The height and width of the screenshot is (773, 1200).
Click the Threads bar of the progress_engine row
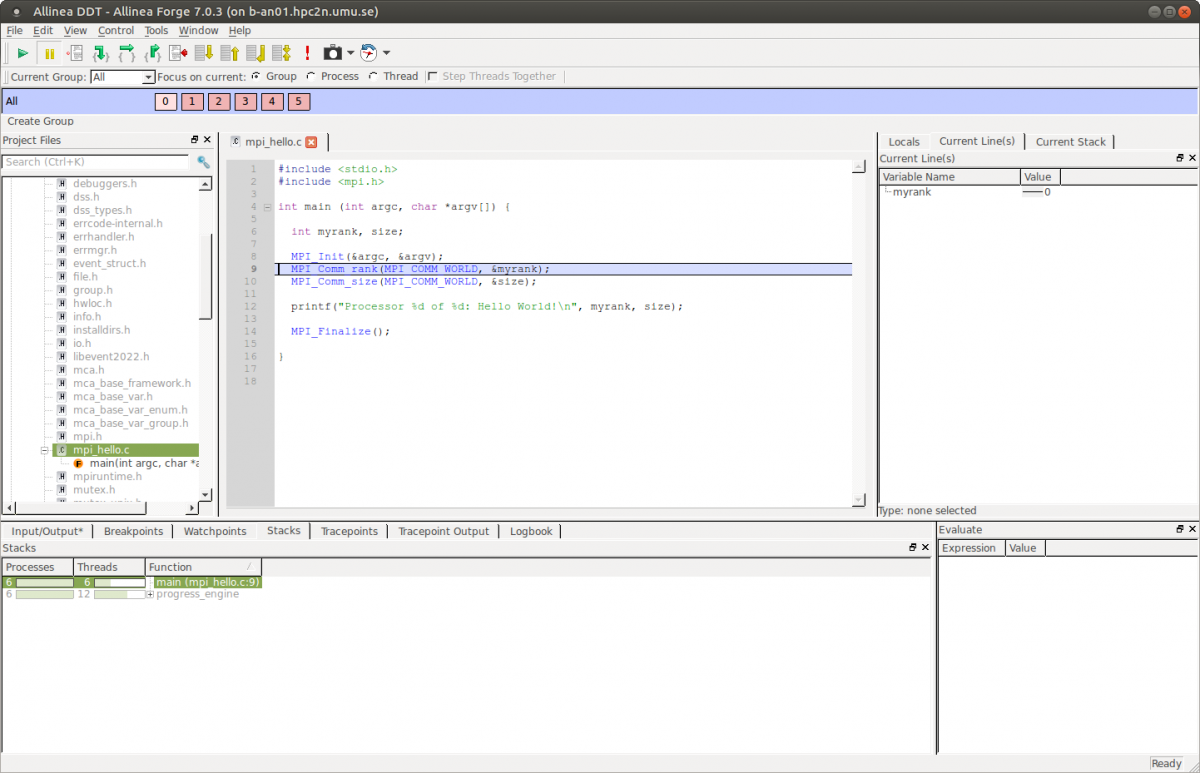119,594
